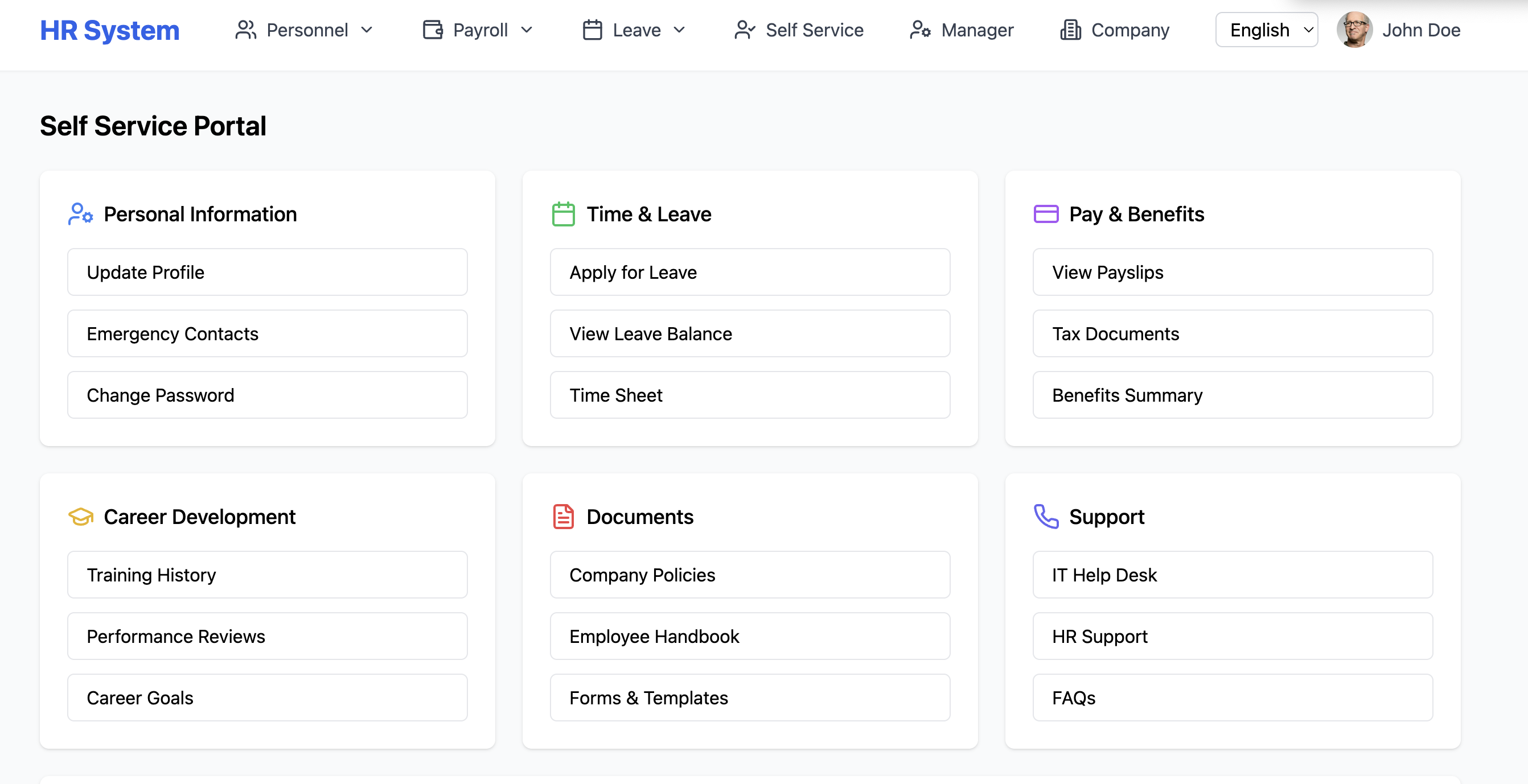Screen dimensions: 1528x784
Task: Open the Self Service menu item
Action: (x=798, y=30)
